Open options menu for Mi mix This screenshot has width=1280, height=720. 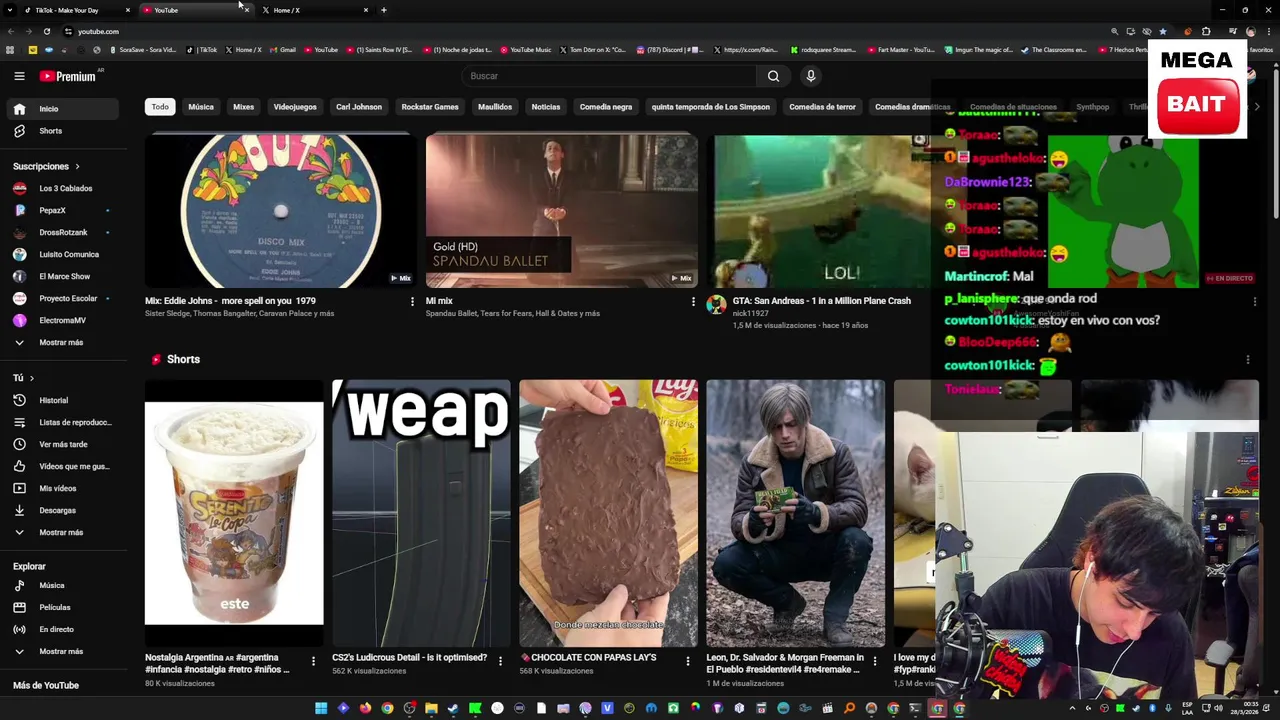pos(693,301)
